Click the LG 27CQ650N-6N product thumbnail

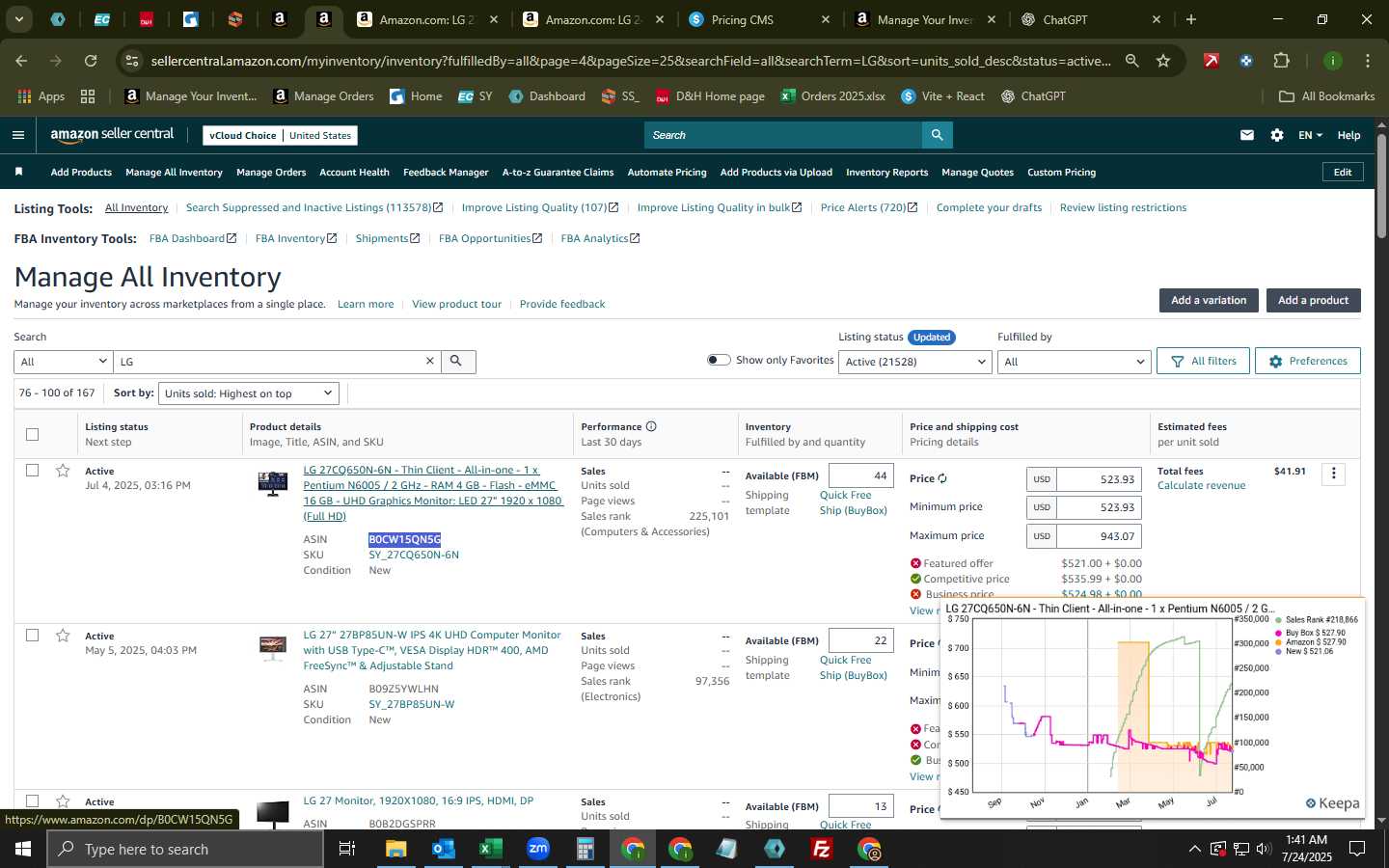[x=273, y=483]
